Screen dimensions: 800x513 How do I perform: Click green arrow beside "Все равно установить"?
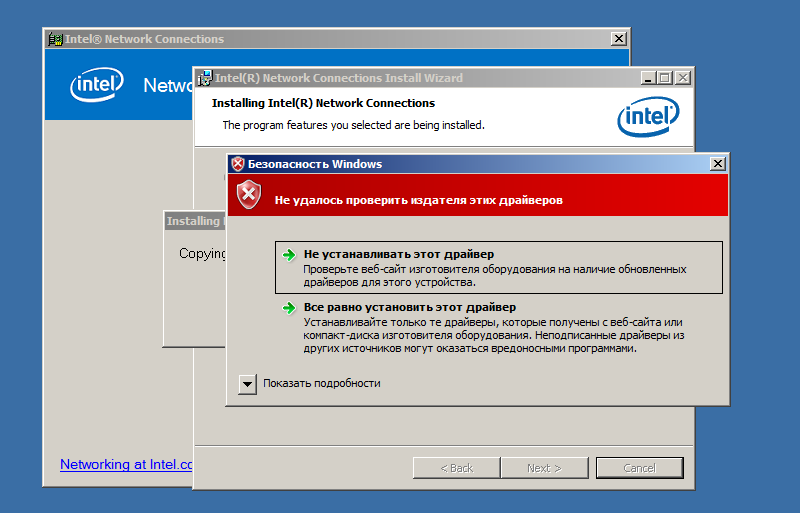[x=289, y=308]
